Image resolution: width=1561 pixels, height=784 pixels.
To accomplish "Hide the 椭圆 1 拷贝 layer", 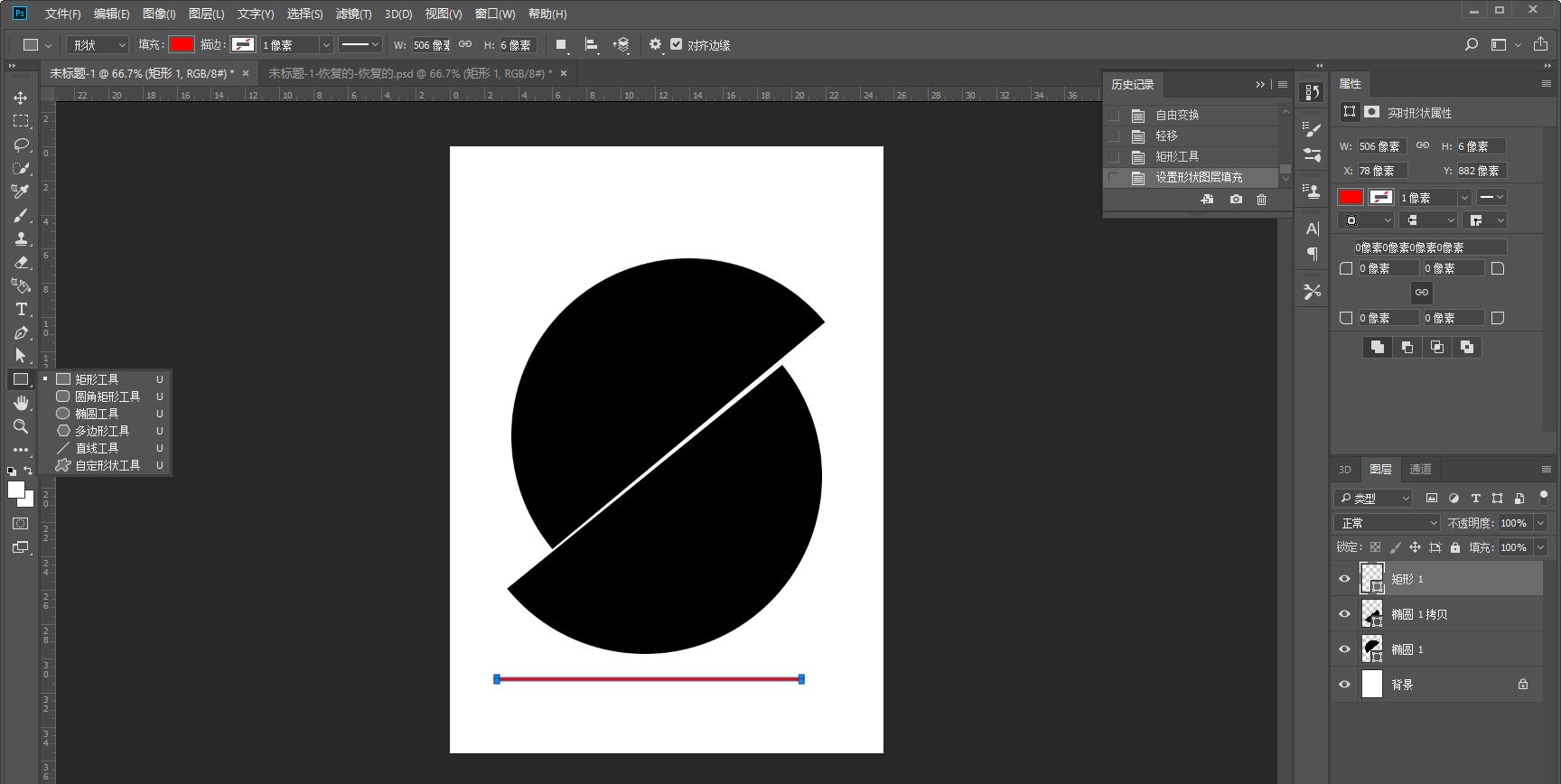I will click(1344, 614).
